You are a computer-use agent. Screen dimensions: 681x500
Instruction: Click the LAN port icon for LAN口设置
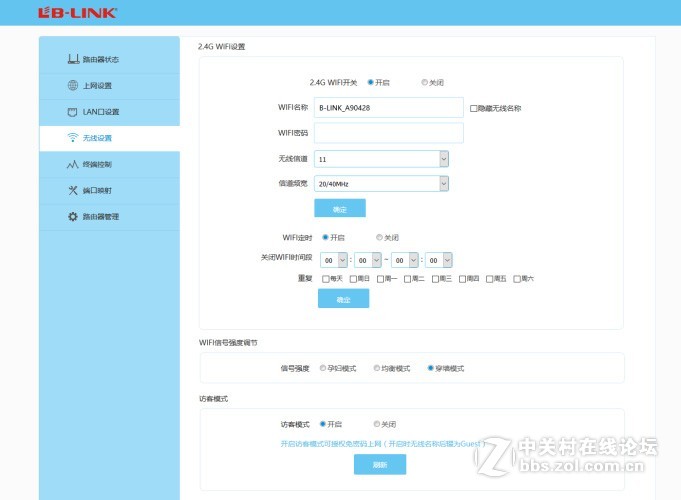pyautogui.click(x=72, y=111)
